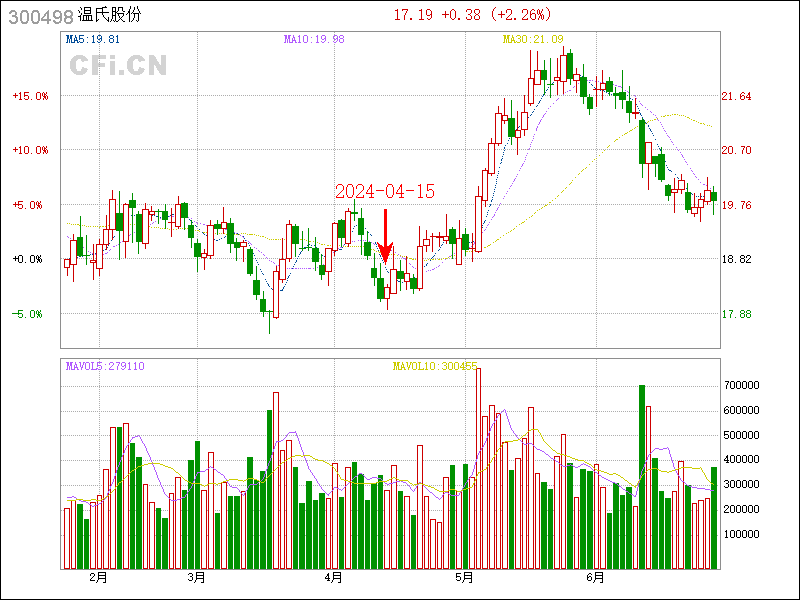
Task: Click the 300000 volume axis label
Action: 742,484
